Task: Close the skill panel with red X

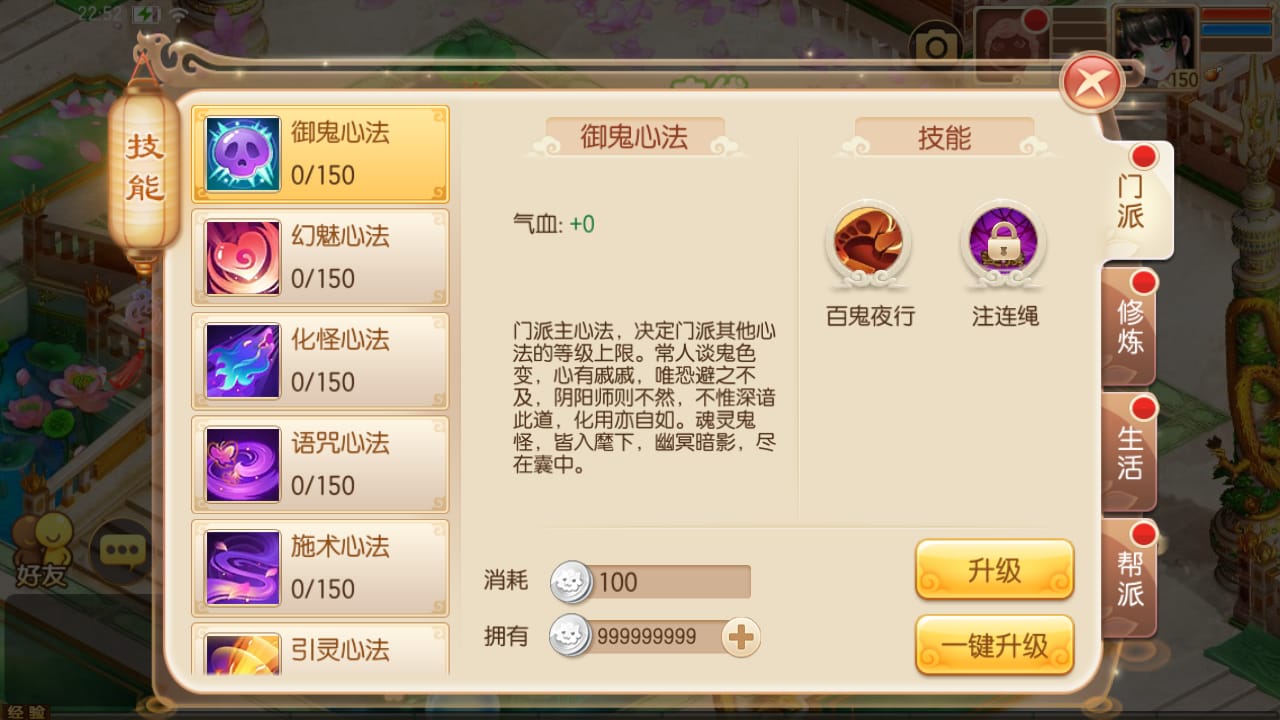Action: click(x=1092, y=81)
